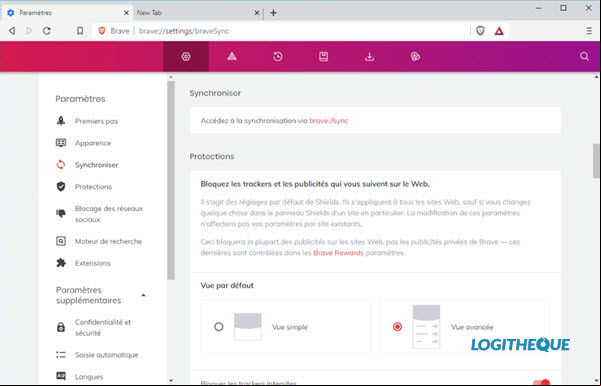Click the lock icon beside Confidentialité et sécurité

coord(61,327)
